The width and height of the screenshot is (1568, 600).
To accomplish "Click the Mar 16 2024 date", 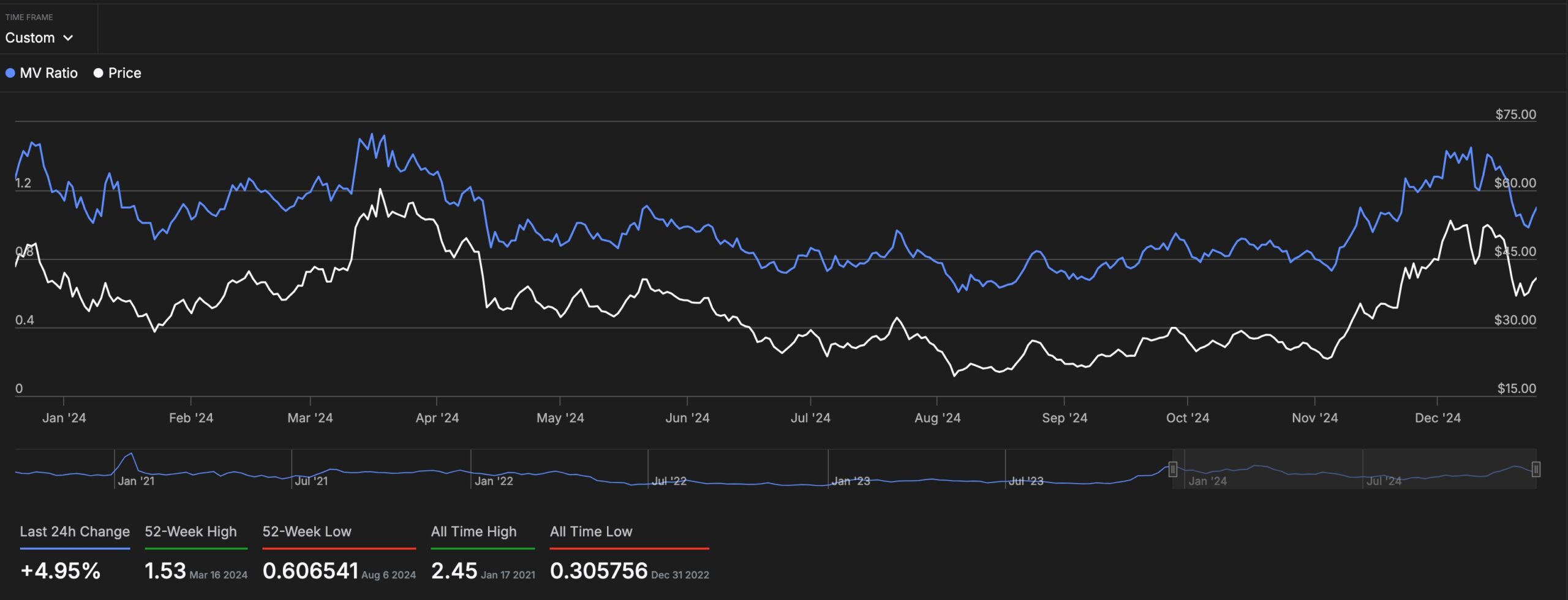I will click(219, 575).
